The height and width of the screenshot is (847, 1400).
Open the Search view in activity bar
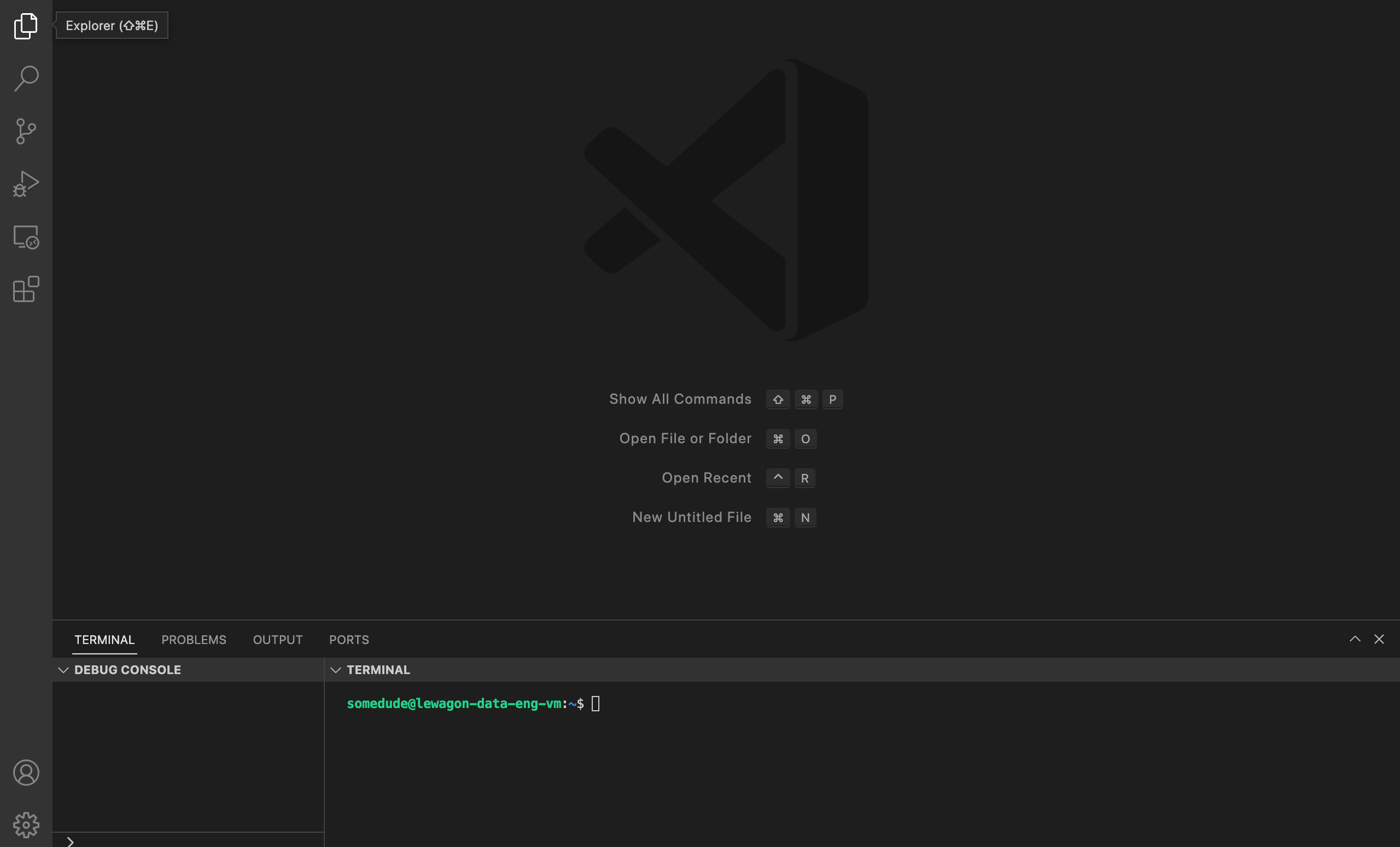pyautogui.click(x=26, y=78)
